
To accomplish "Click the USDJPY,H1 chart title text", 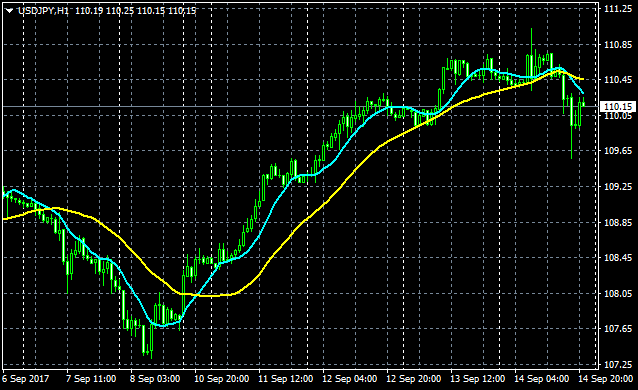I will click(44, 11).
